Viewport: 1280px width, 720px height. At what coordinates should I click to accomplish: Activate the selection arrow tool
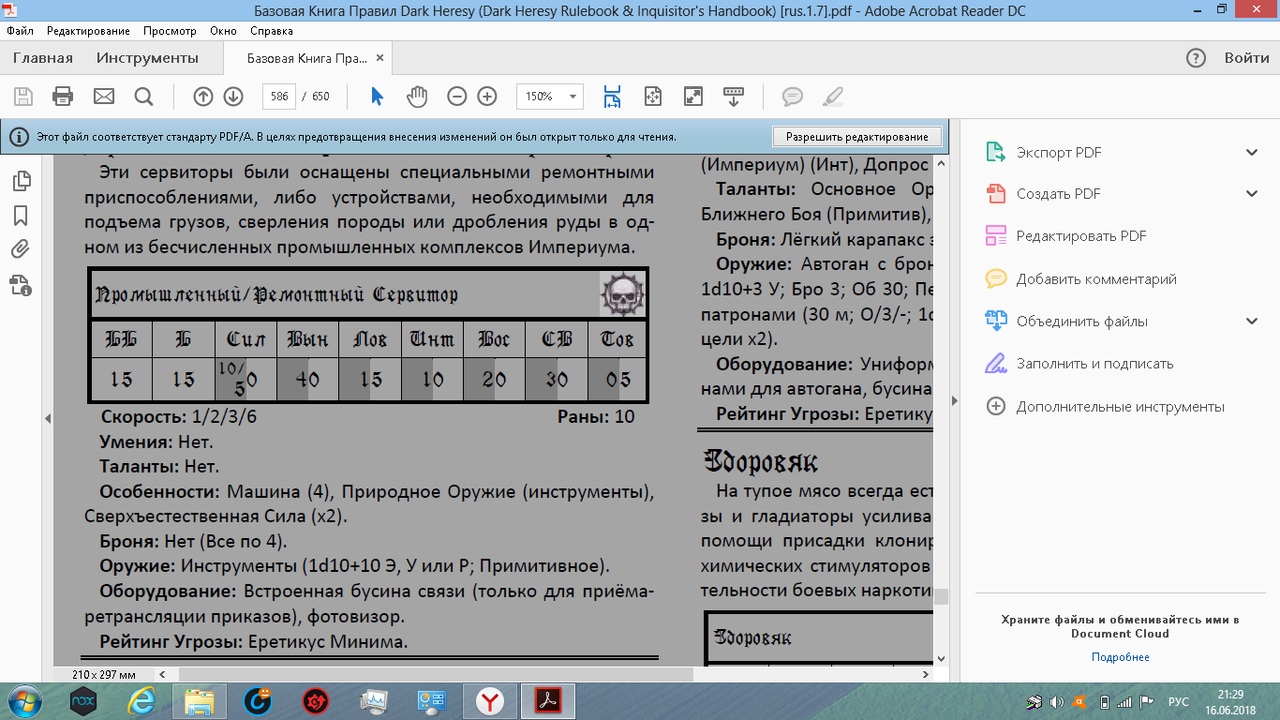click(x=377, y=96)
